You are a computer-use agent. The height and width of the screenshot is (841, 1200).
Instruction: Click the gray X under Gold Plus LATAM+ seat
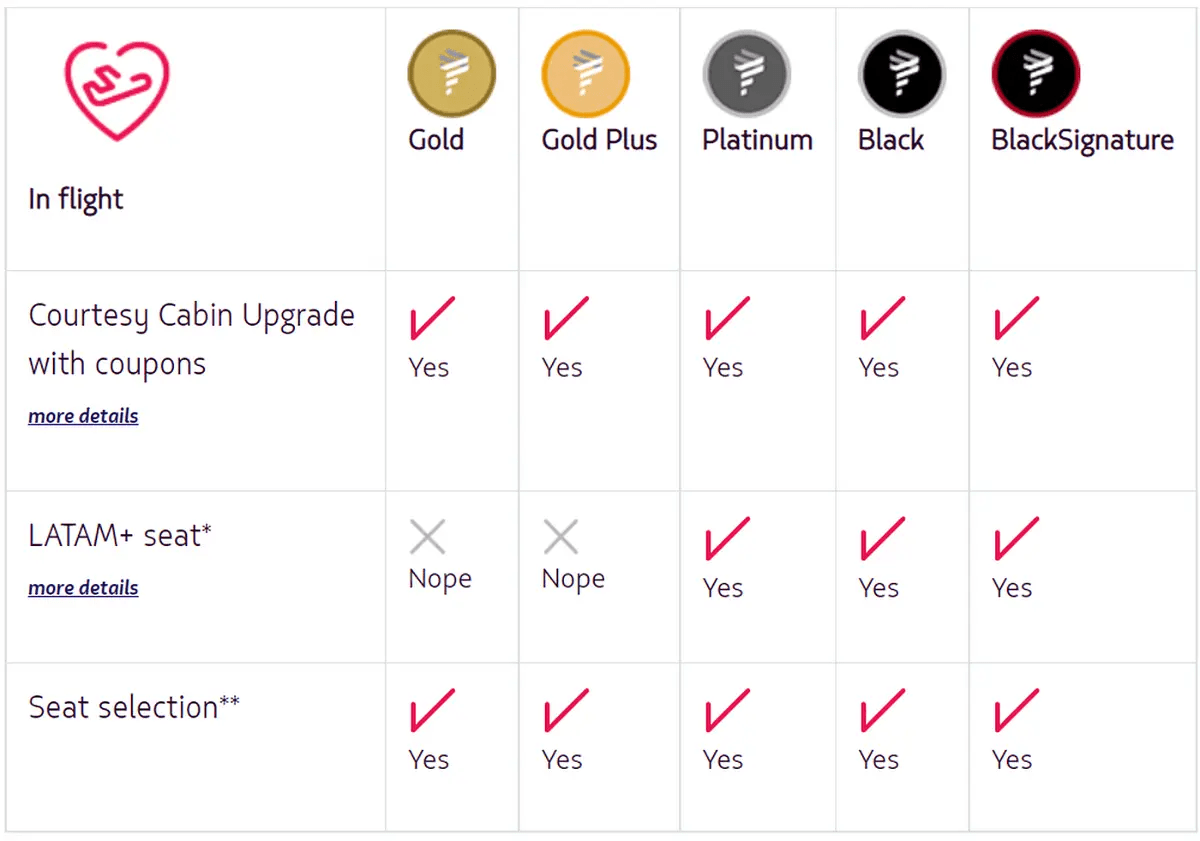[x=561, y=538]
